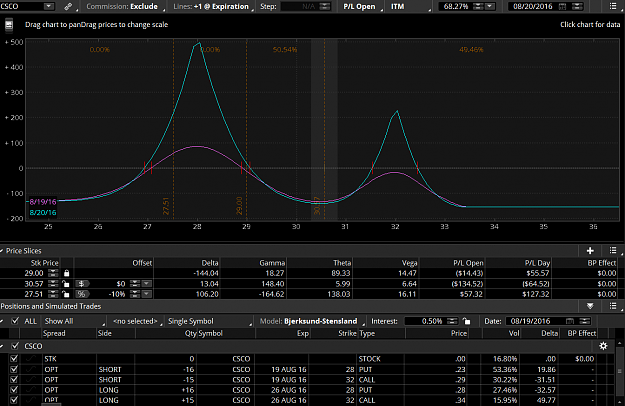The height and width of the screenshot is (406, 625).
Task: Click the symbol link chain icon
Action: click(x=69, y=6)
